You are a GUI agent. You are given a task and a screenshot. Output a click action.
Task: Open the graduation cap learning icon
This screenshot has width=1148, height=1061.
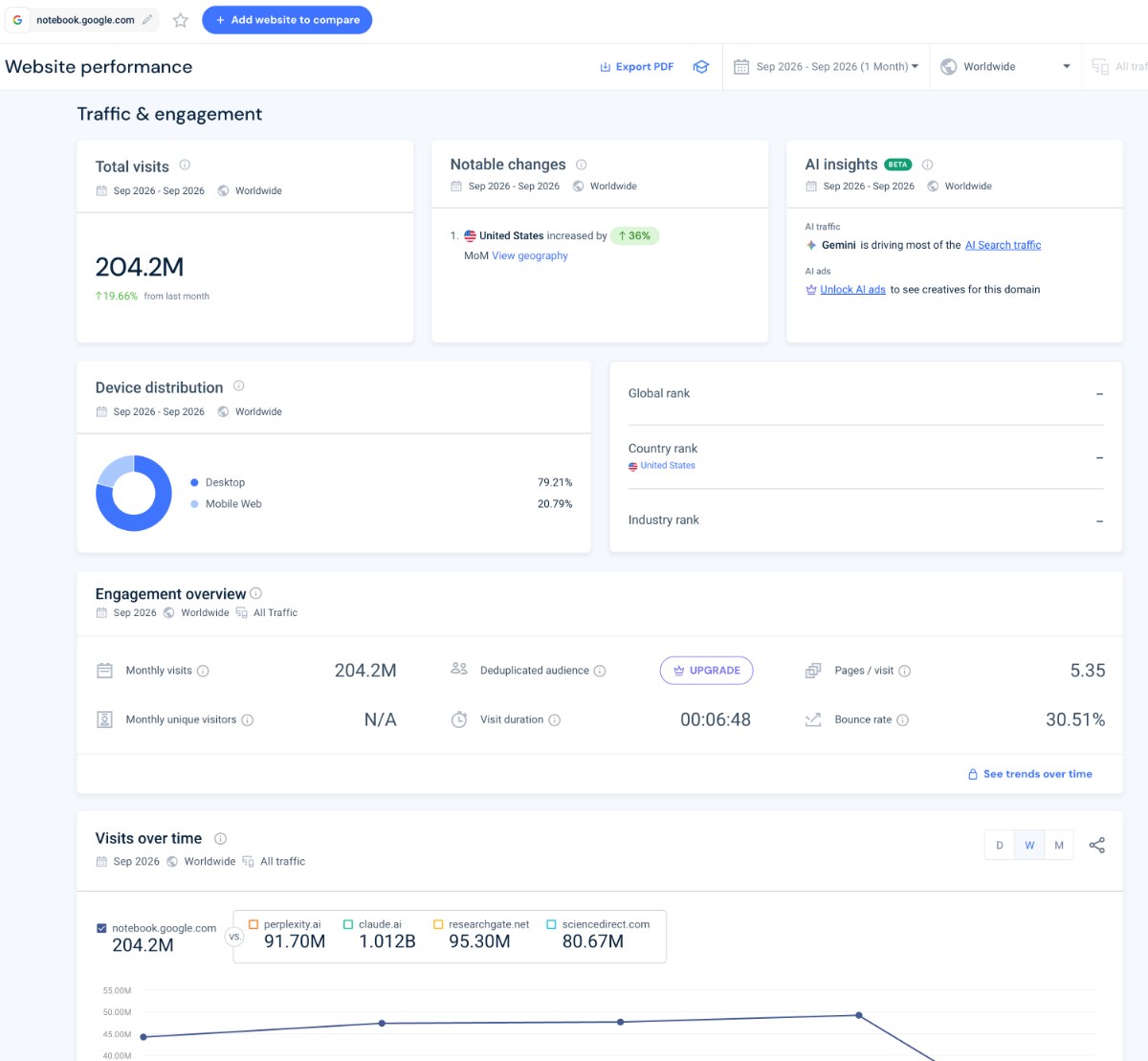701,67
